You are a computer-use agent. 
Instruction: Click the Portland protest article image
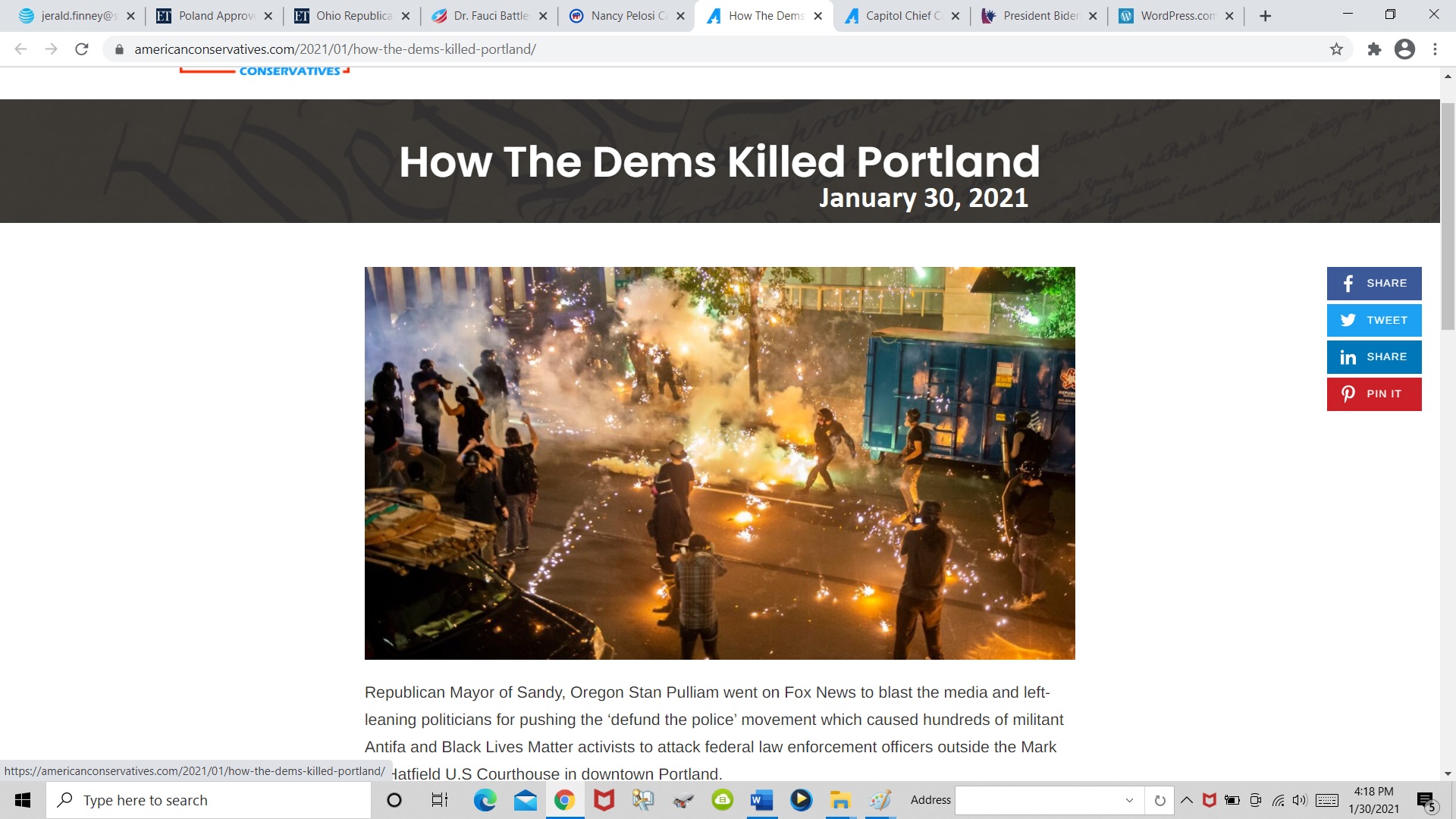[x=720, y=463]
